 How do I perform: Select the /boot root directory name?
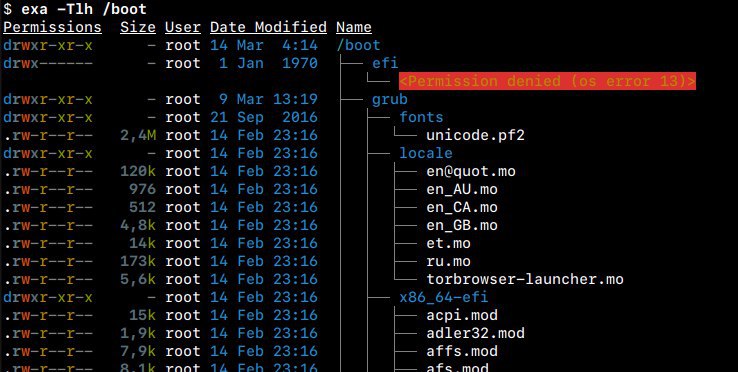pyautogui.click(x=359, y=46)
